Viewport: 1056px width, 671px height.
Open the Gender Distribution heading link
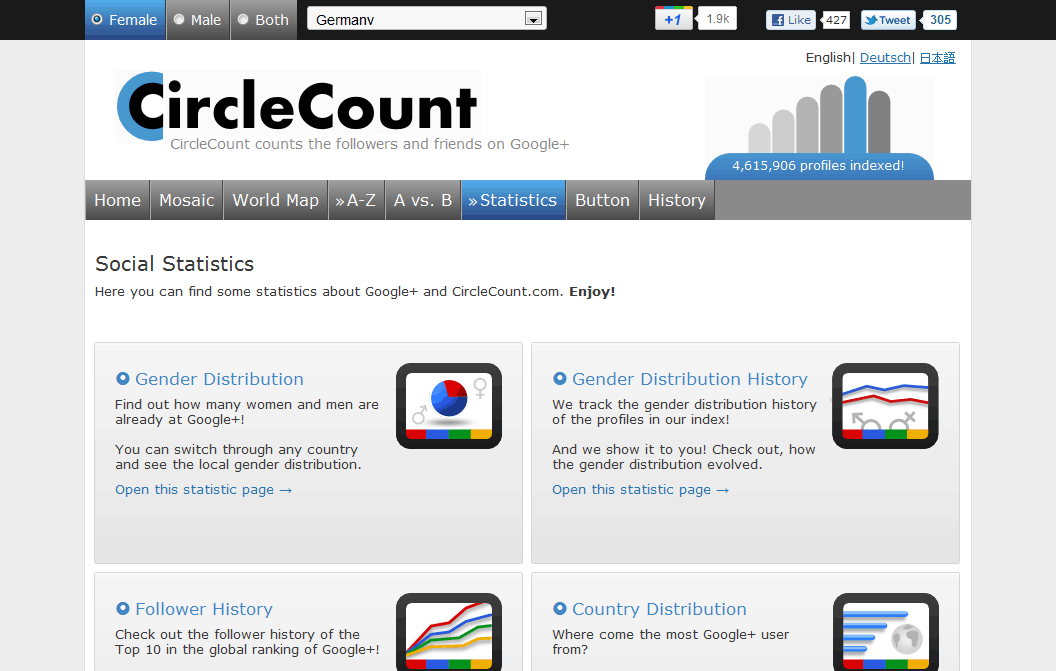(x=220, y=379)
